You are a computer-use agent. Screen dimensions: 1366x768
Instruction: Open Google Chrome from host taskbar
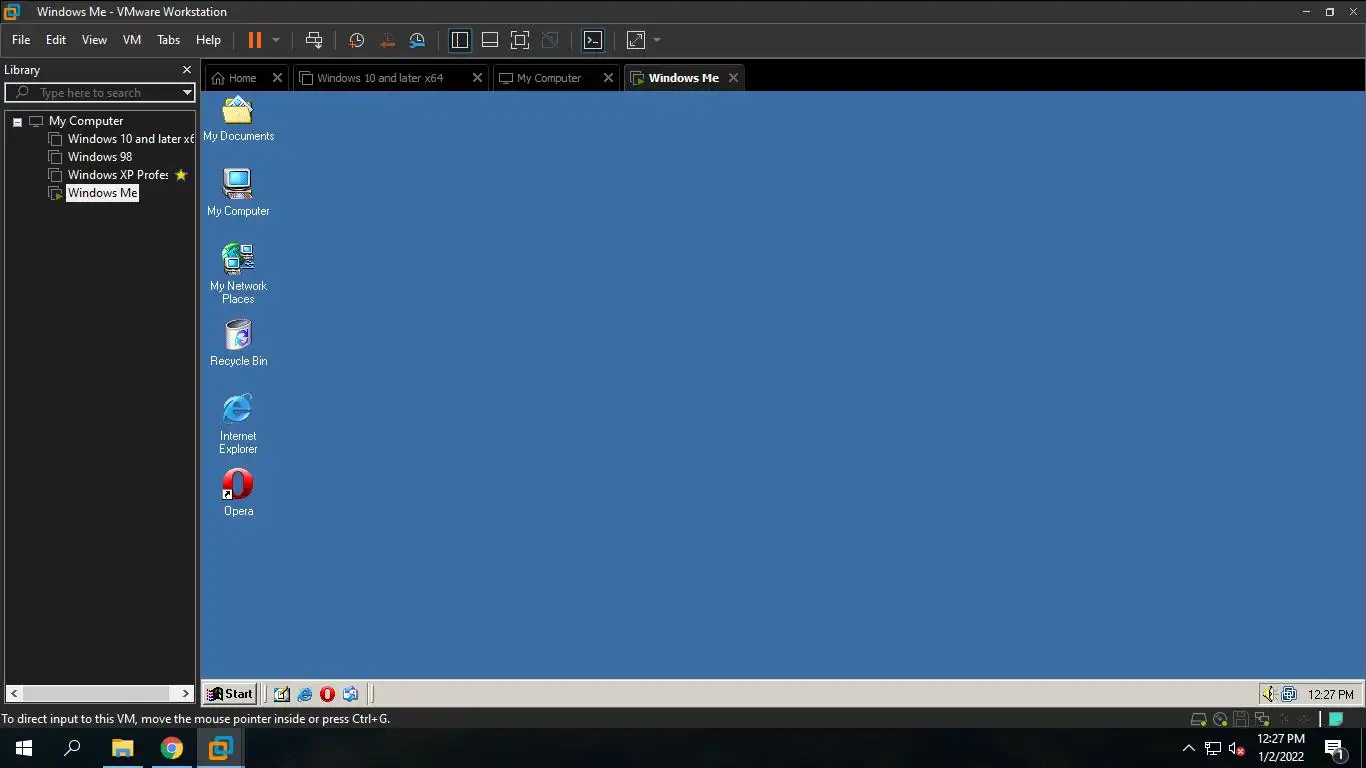pos(171,748)
